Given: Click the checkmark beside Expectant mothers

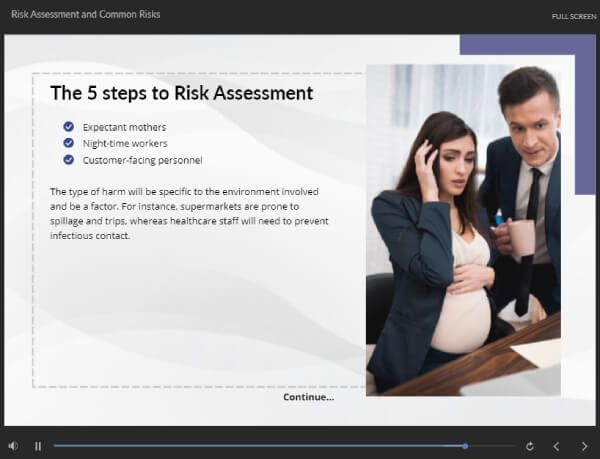Looking at the screenshot, I should point(68,126).
